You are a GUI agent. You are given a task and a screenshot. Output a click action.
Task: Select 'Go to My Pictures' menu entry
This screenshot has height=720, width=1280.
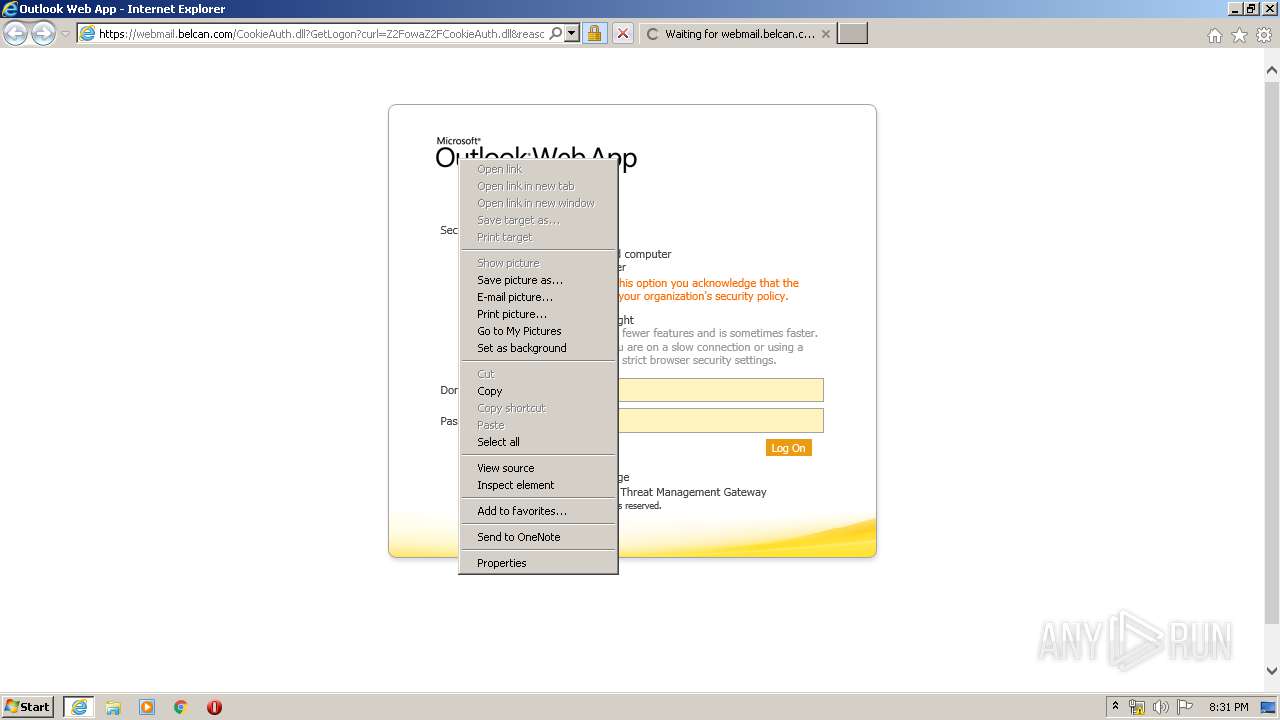click(x=538, y=331)
